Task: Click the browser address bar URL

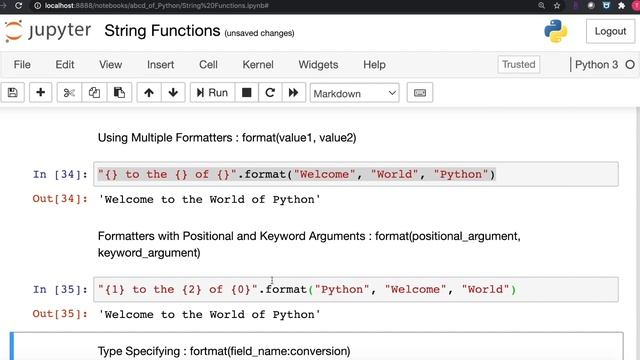Action: tap(157, 6)
